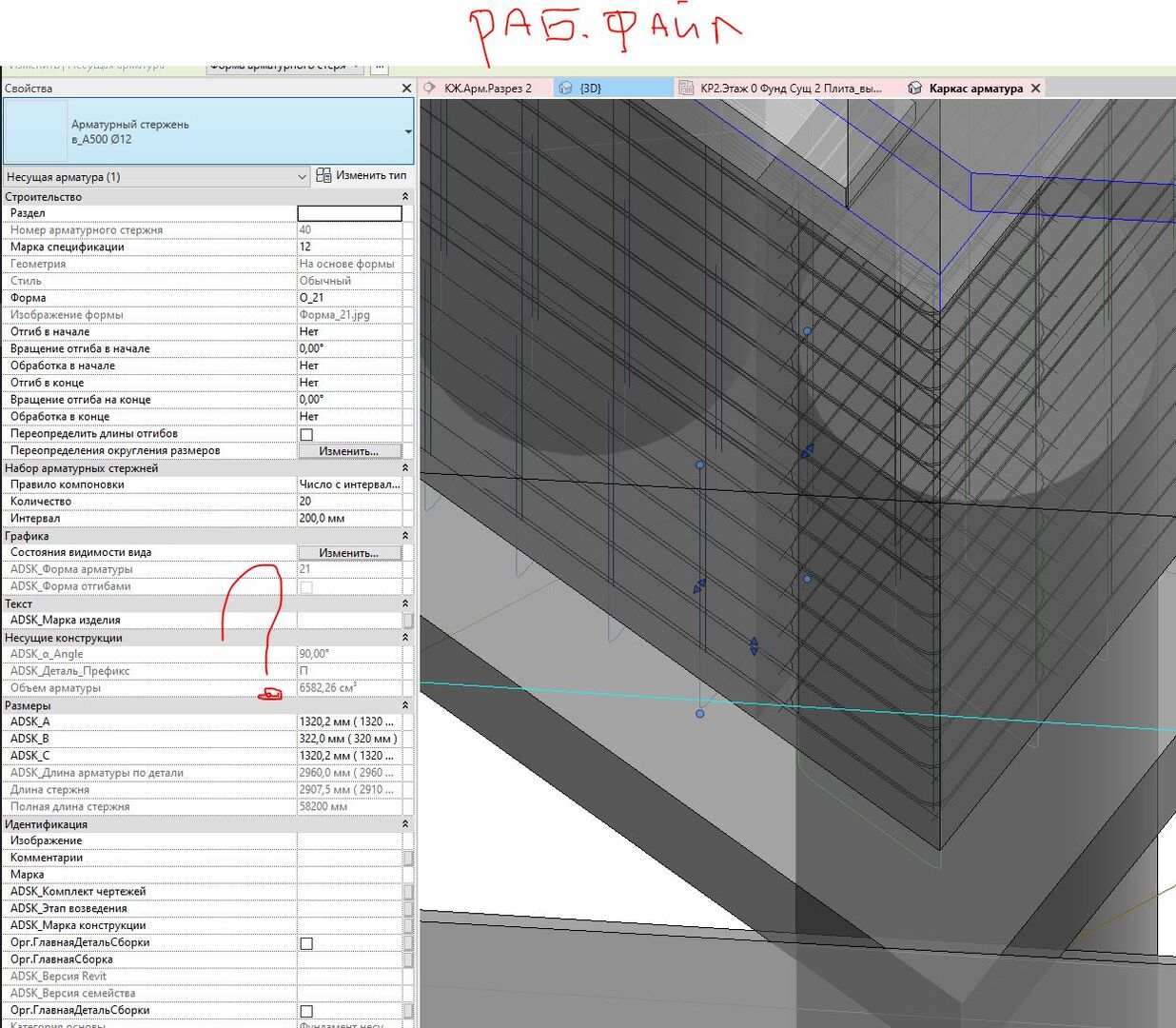Screen dimensions: 1176x1028
Task: Click the 3D view house icon on {3D} tab
Action: [x=565, y=88]
